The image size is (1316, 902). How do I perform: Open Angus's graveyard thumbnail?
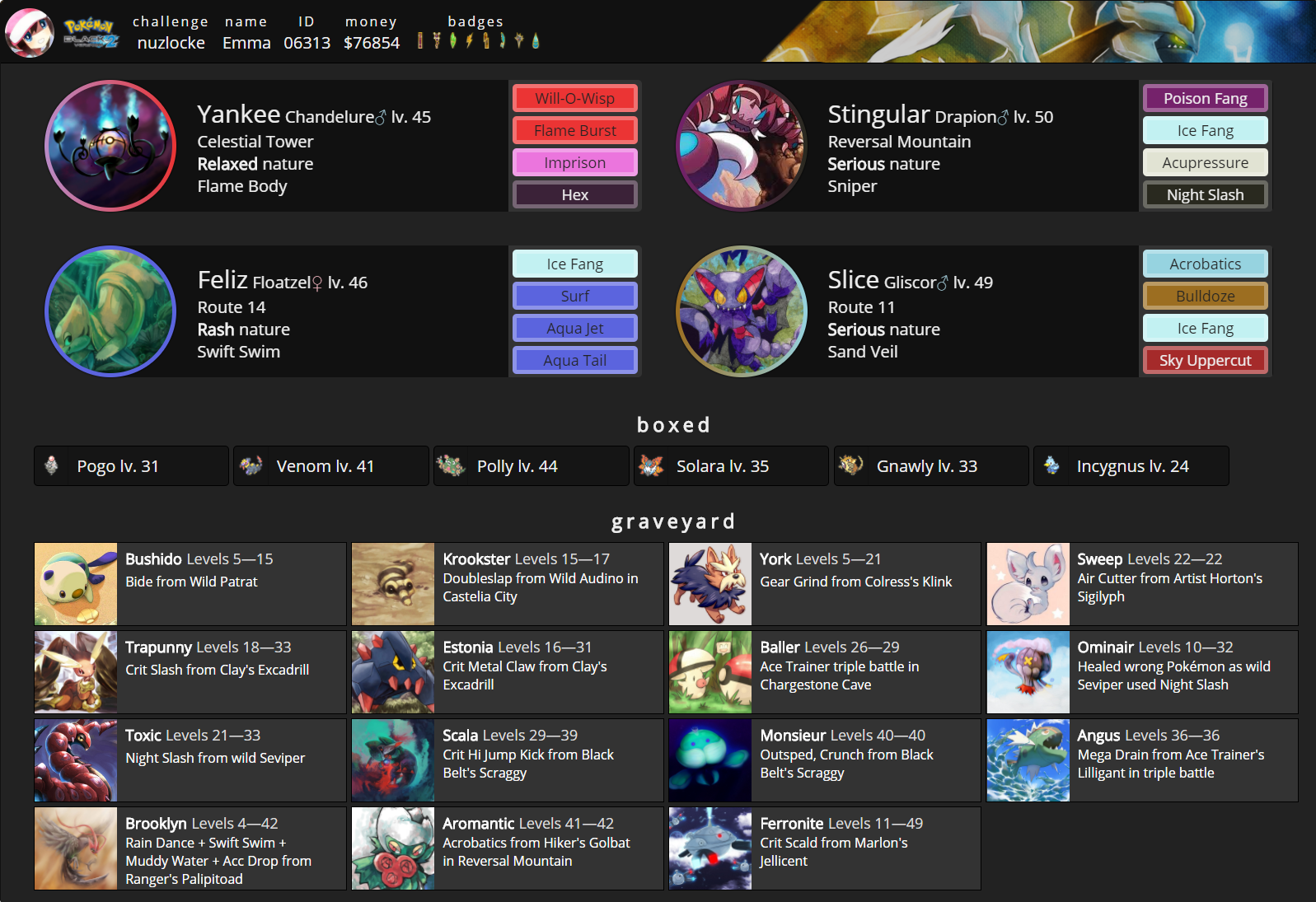click(x=1028, y=760)
